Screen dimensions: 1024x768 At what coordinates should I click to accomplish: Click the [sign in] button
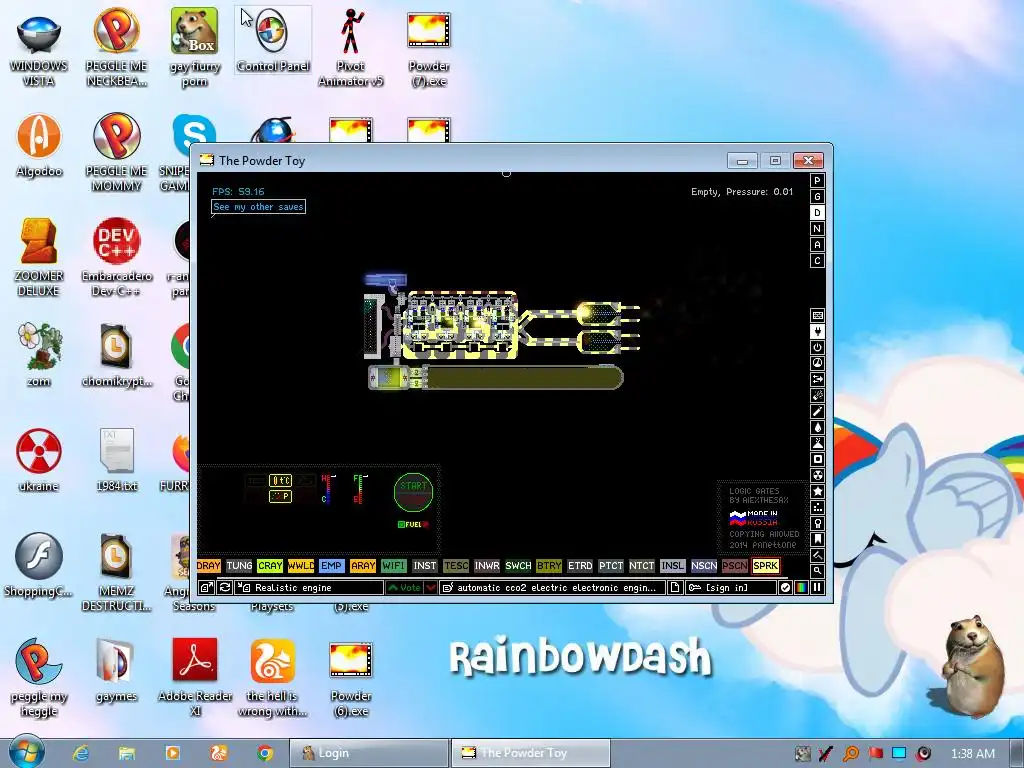tap(730, 588)
